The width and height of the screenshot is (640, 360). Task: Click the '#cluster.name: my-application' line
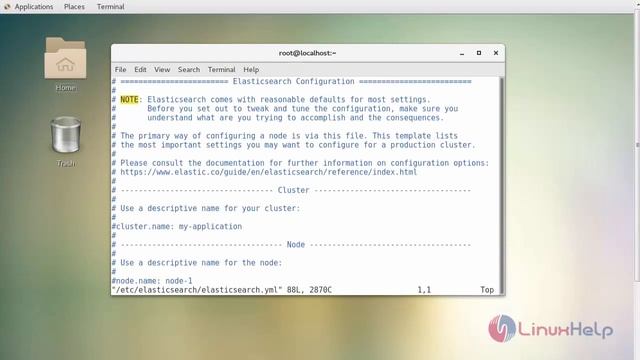[x=177, y=226]
